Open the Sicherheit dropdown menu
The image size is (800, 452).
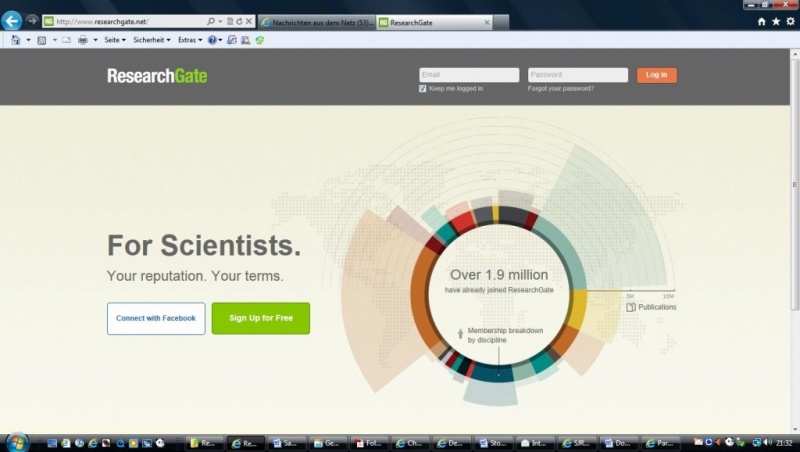[x=152, y=40]
